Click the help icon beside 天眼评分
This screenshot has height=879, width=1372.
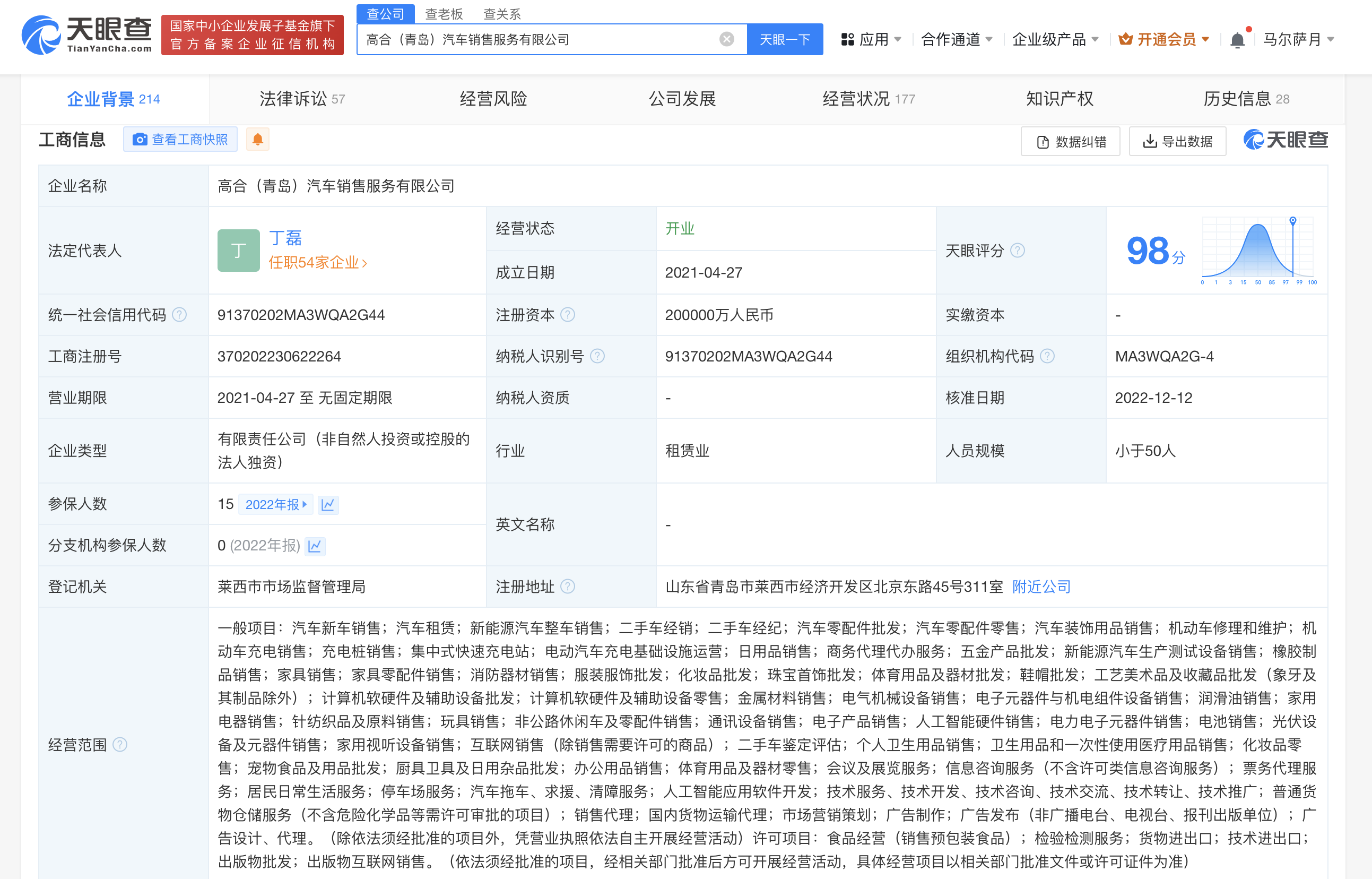click(1017, 251)
